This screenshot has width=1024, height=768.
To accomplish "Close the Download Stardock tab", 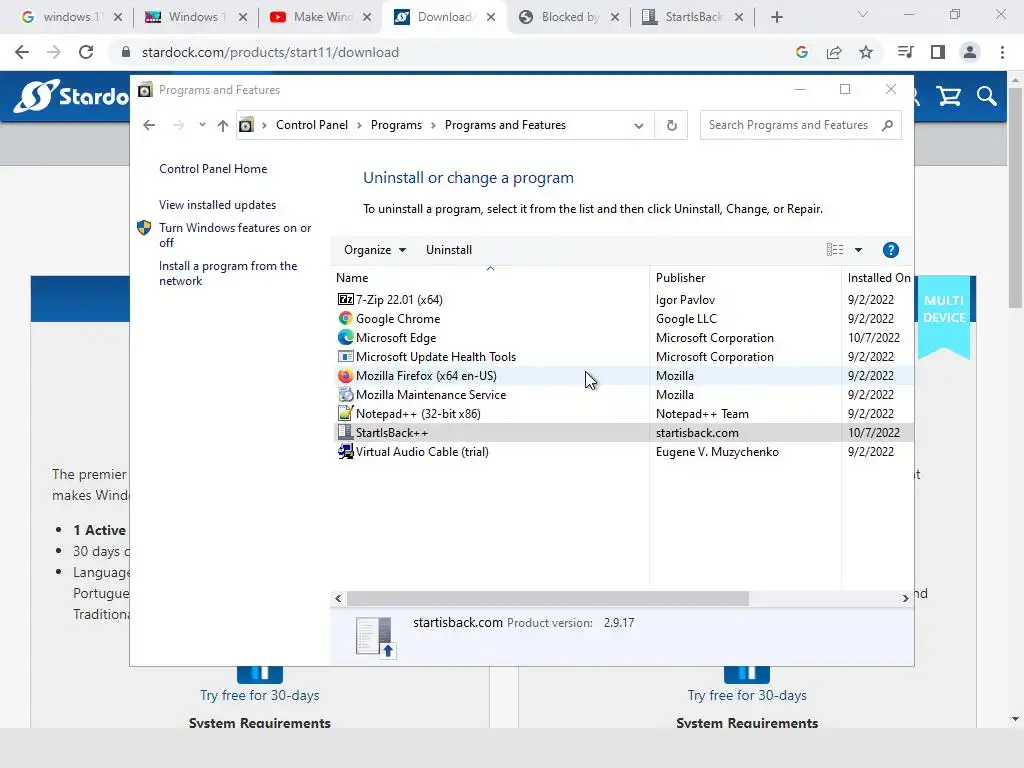I will (491, 17).
